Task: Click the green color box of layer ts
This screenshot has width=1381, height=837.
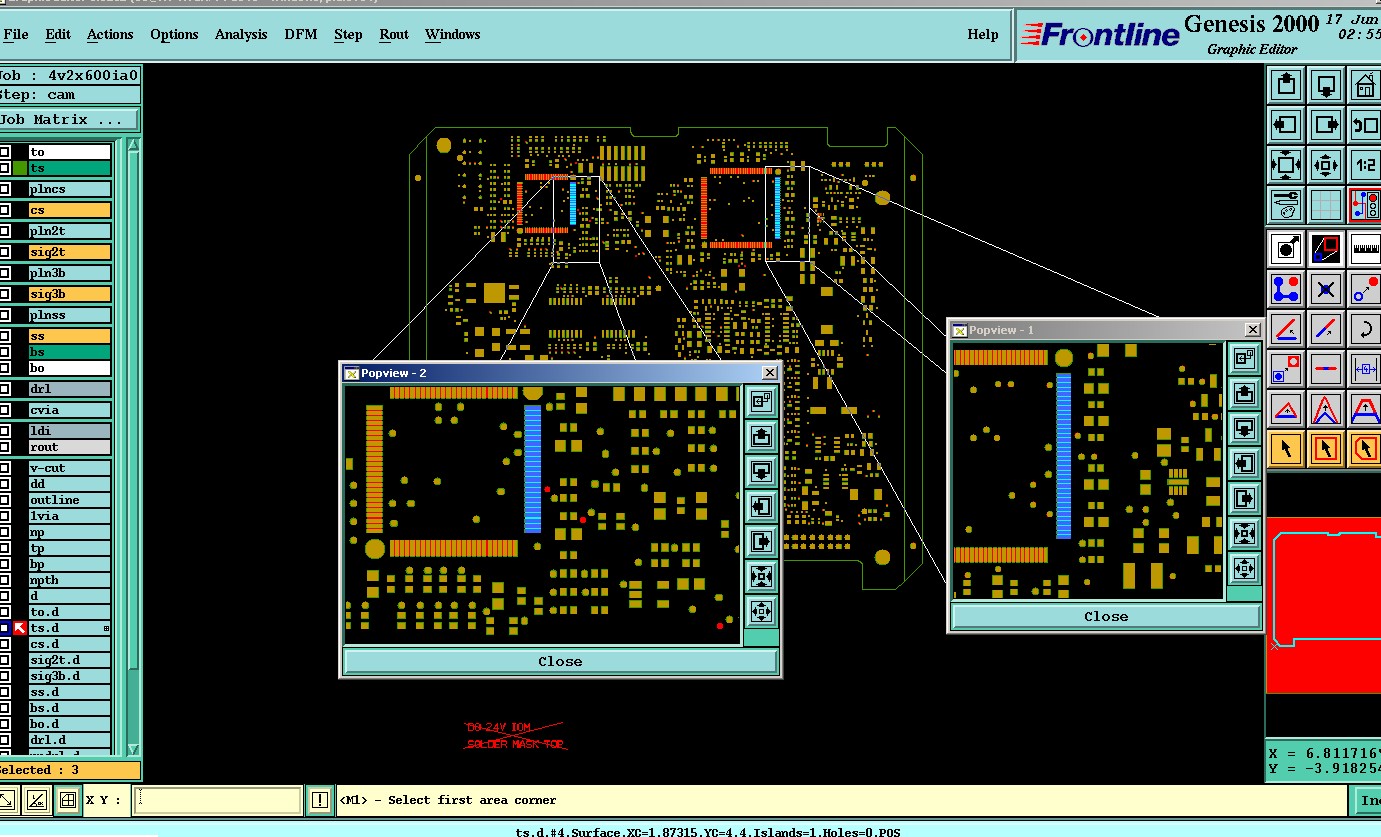Action: (x=20, y=168)
